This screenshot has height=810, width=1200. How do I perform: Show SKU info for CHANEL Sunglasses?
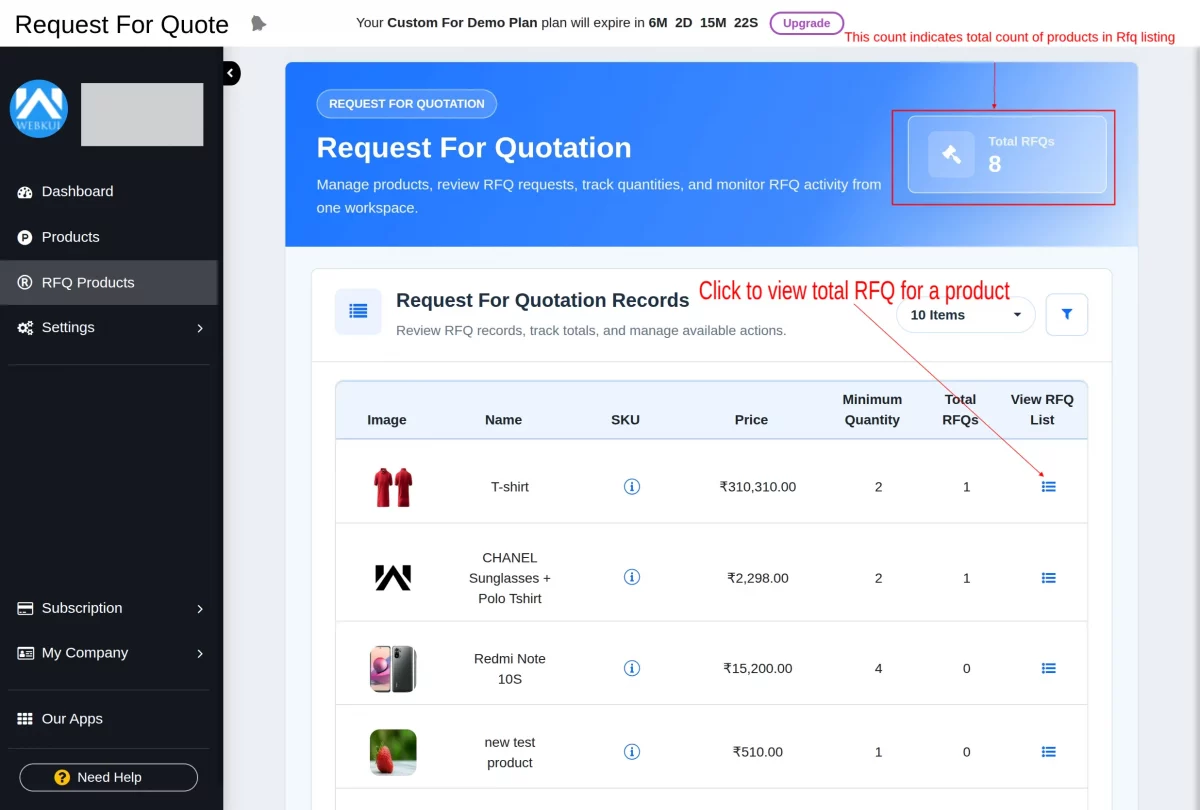[x=632, y=577]
